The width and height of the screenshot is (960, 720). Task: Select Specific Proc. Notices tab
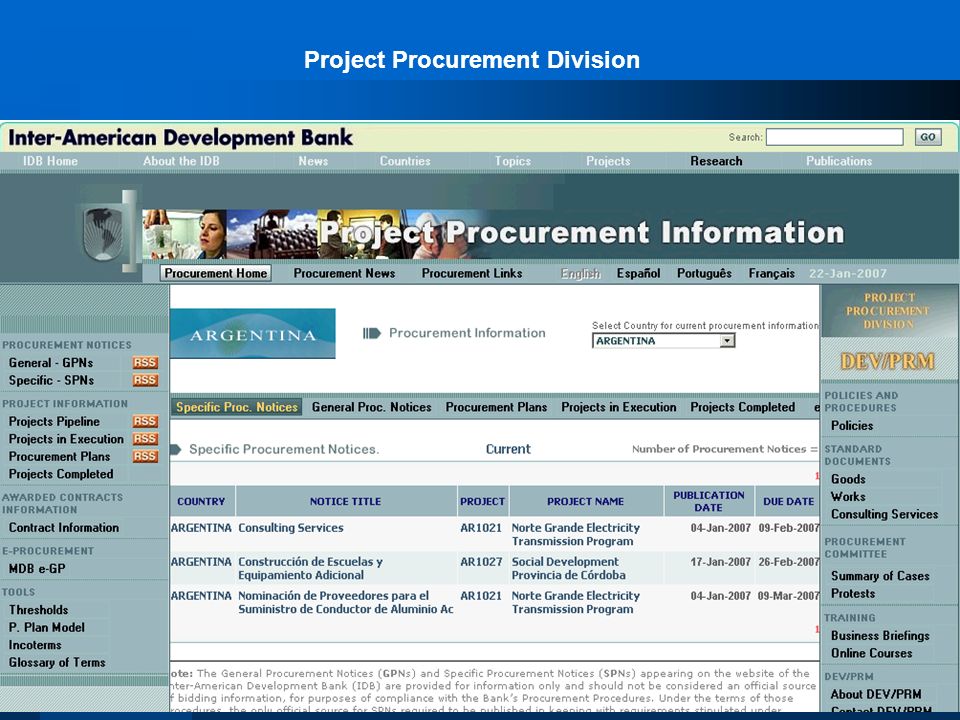(236, 407)
